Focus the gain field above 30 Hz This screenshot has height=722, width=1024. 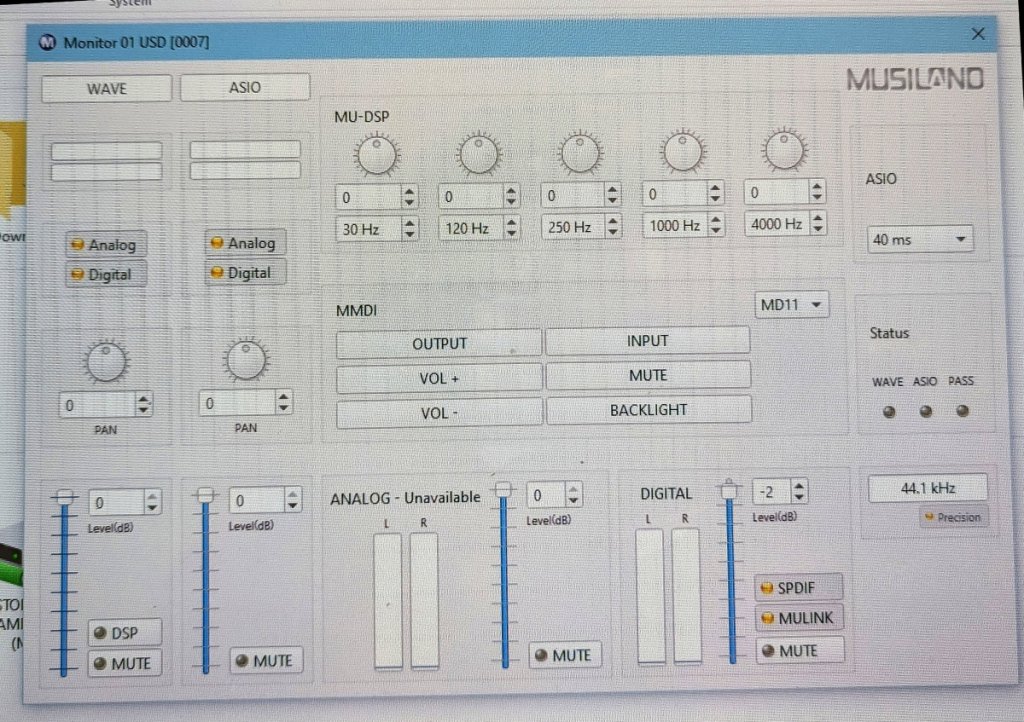tap(368, 197)
